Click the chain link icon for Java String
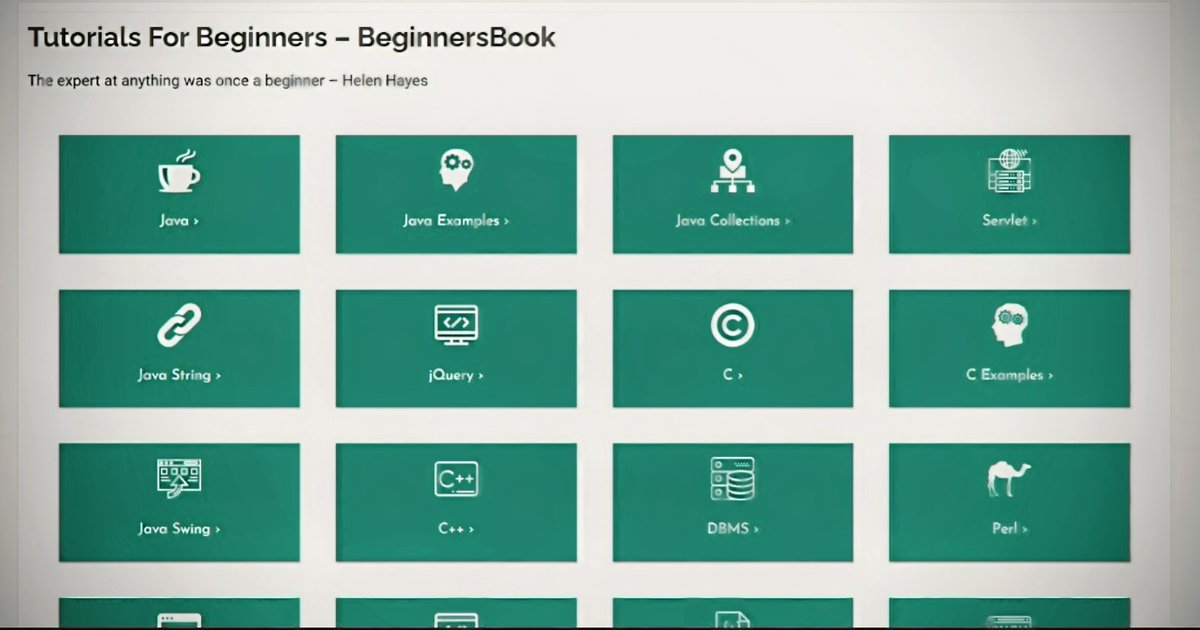The width and height of the screenshot is (1200, 630). click(179, 326)
